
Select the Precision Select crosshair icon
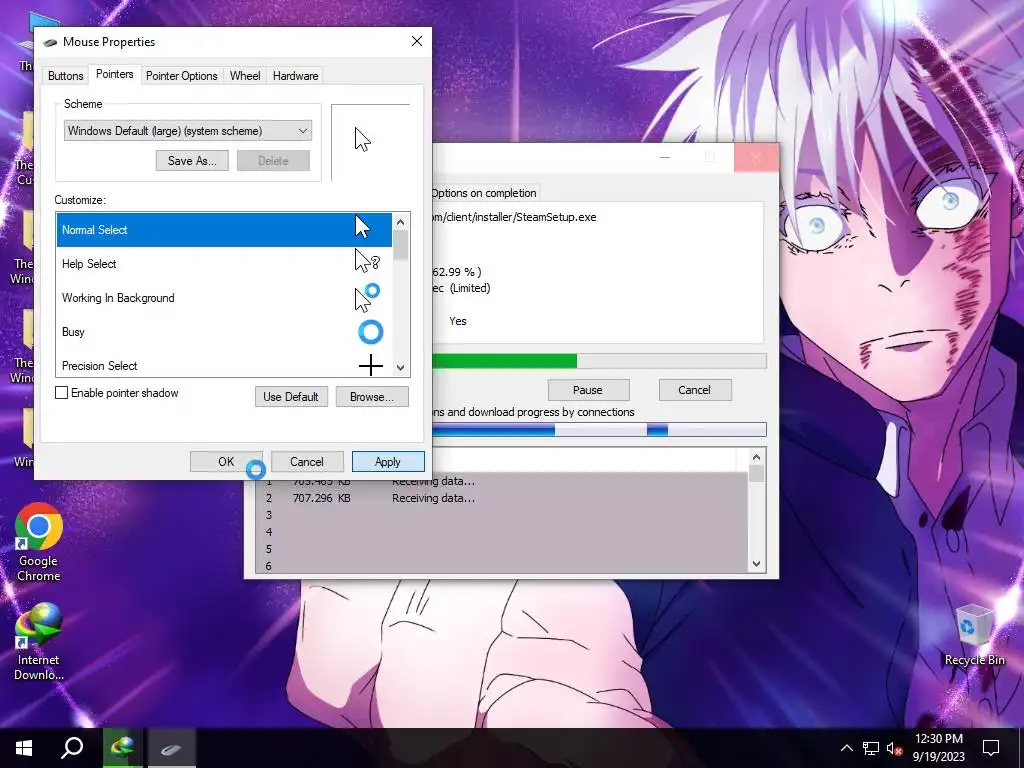(x=370, y=365)
